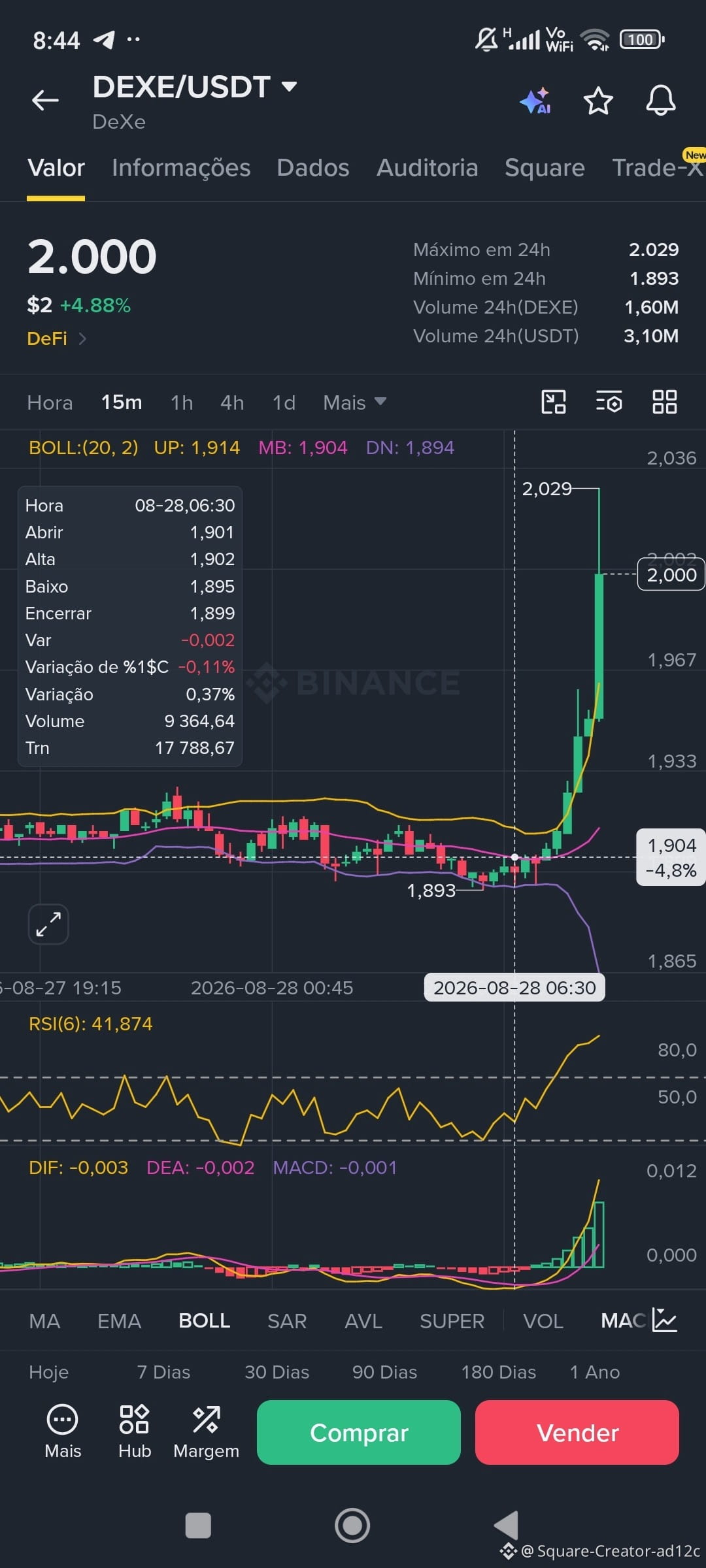Select the 7 Dias performance range
This screenshot has width=706, height=1568.
[x=163, y=1372]
